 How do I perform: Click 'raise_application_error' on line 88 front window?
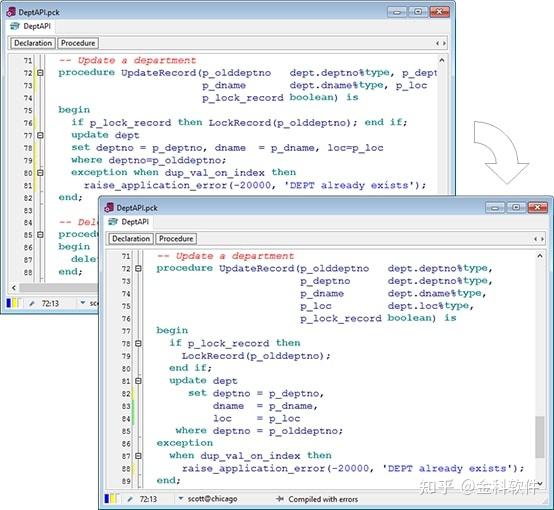pos(253,468)
